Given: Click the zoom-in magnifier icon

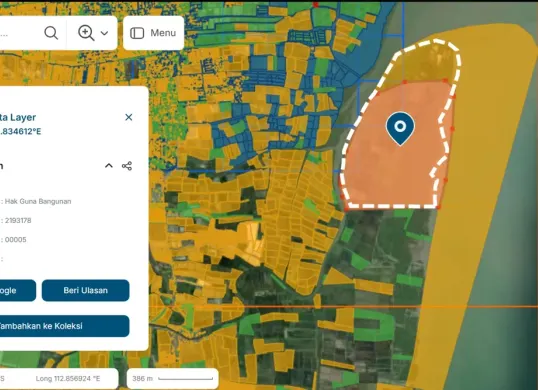Looking at the screenshot, I should 86,33.
